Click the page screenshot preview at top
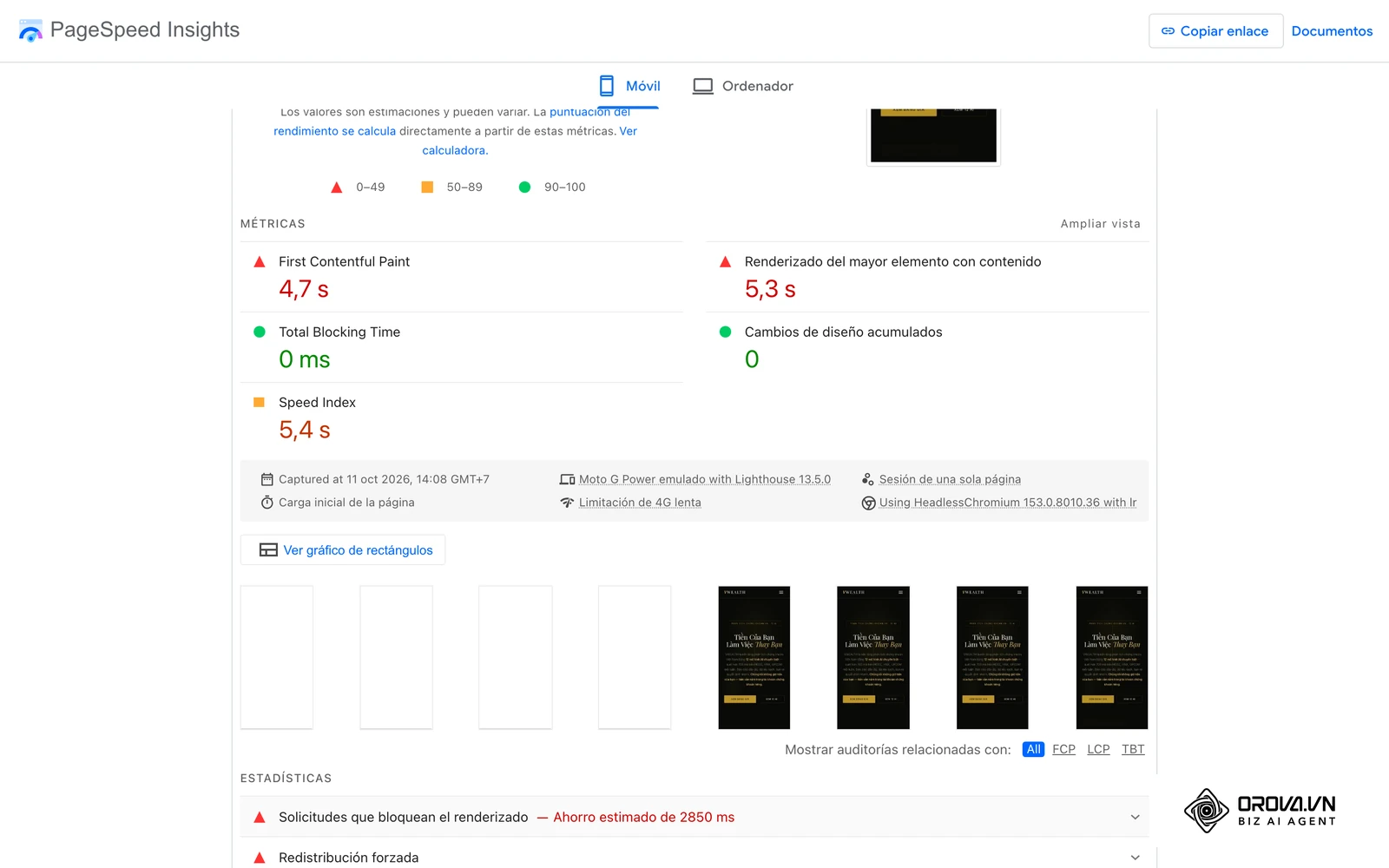Viewport: 1389px width, 868px height. (x=933, y=135)
